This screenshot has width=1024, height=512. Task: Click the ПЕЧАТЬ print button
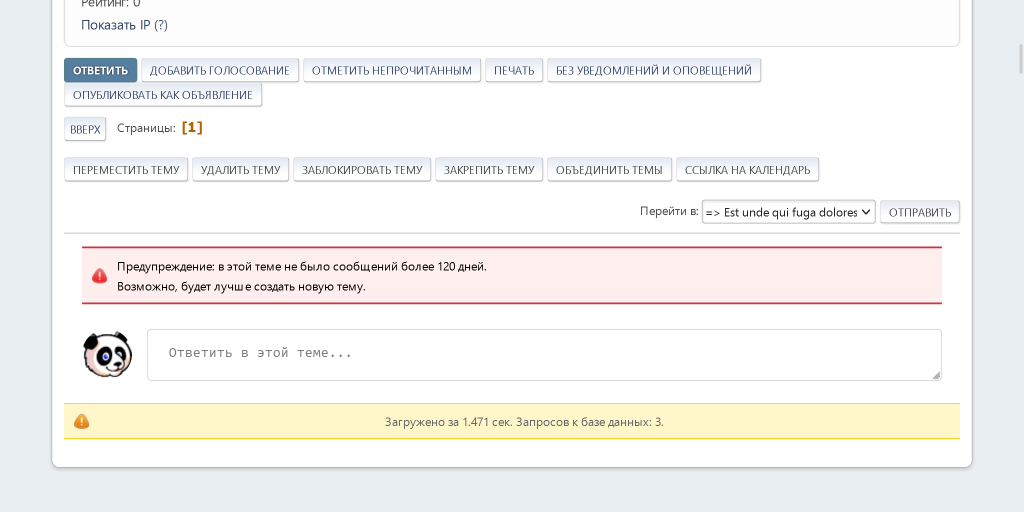point(514,70)
